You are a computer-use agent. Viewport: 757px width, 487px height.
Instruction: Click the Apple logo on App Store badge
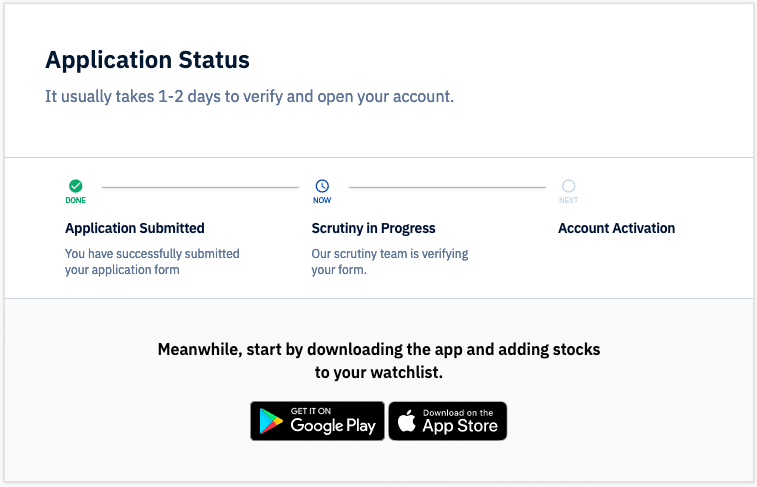[x=407, y=420]
